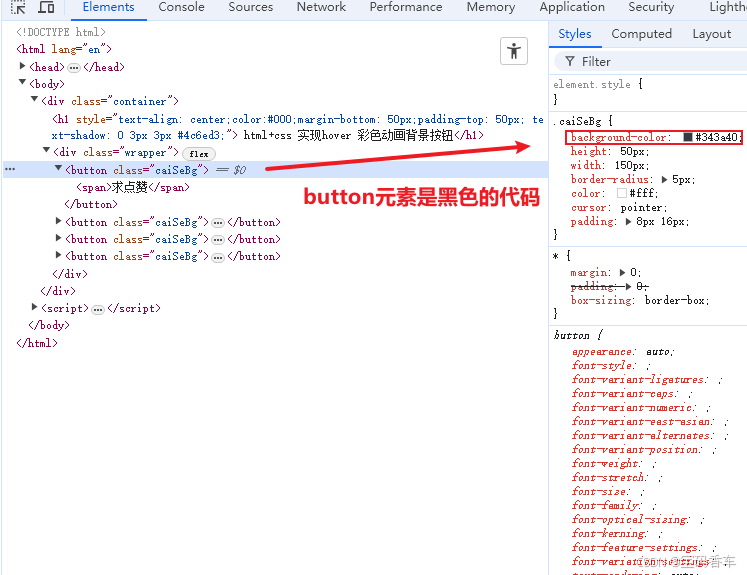Click the .caiSeBg selector
Screen dimensions: 747x575
[577, 121]
